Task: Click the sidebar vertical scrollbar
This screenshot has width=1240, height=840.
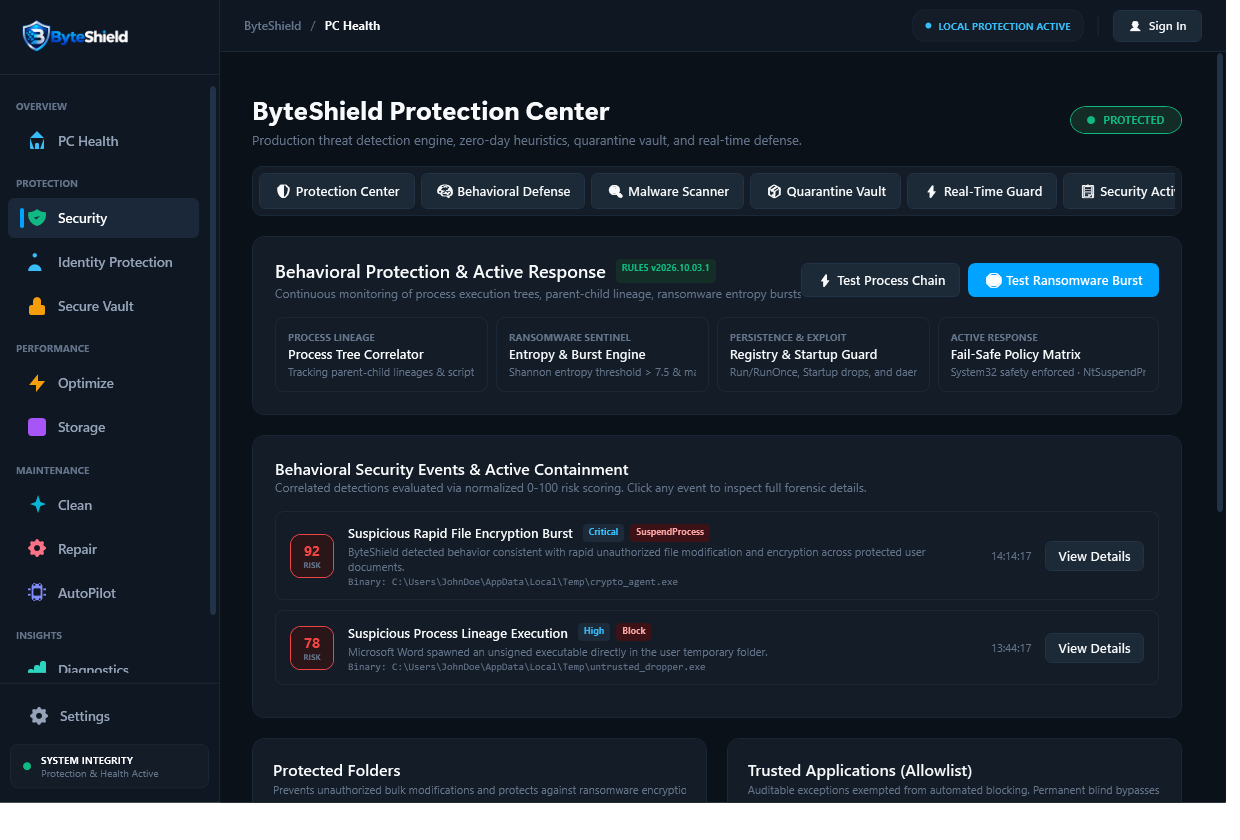Action: point(212,350)
